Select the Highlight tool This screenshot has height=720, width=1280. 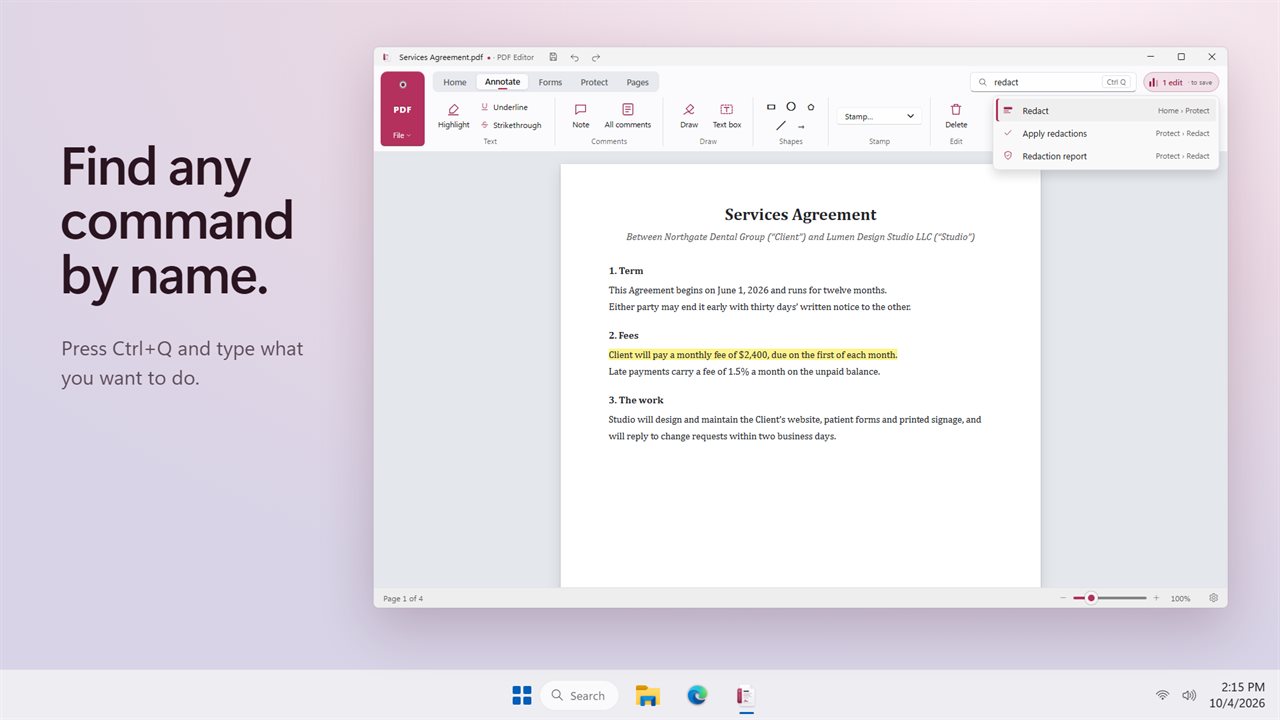453,116
